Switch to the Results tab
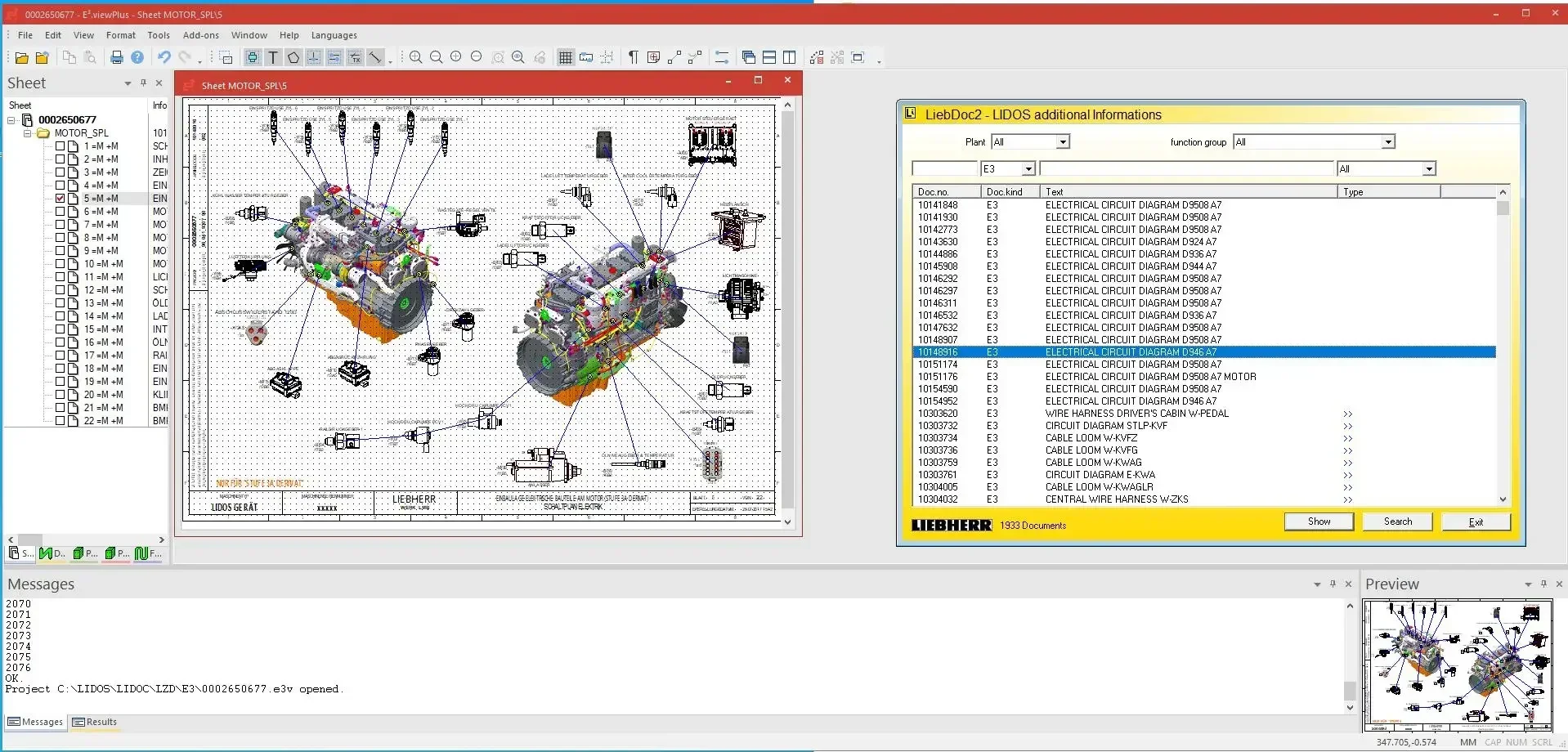This screenshot has height=752, width=1568. point(95,723)
